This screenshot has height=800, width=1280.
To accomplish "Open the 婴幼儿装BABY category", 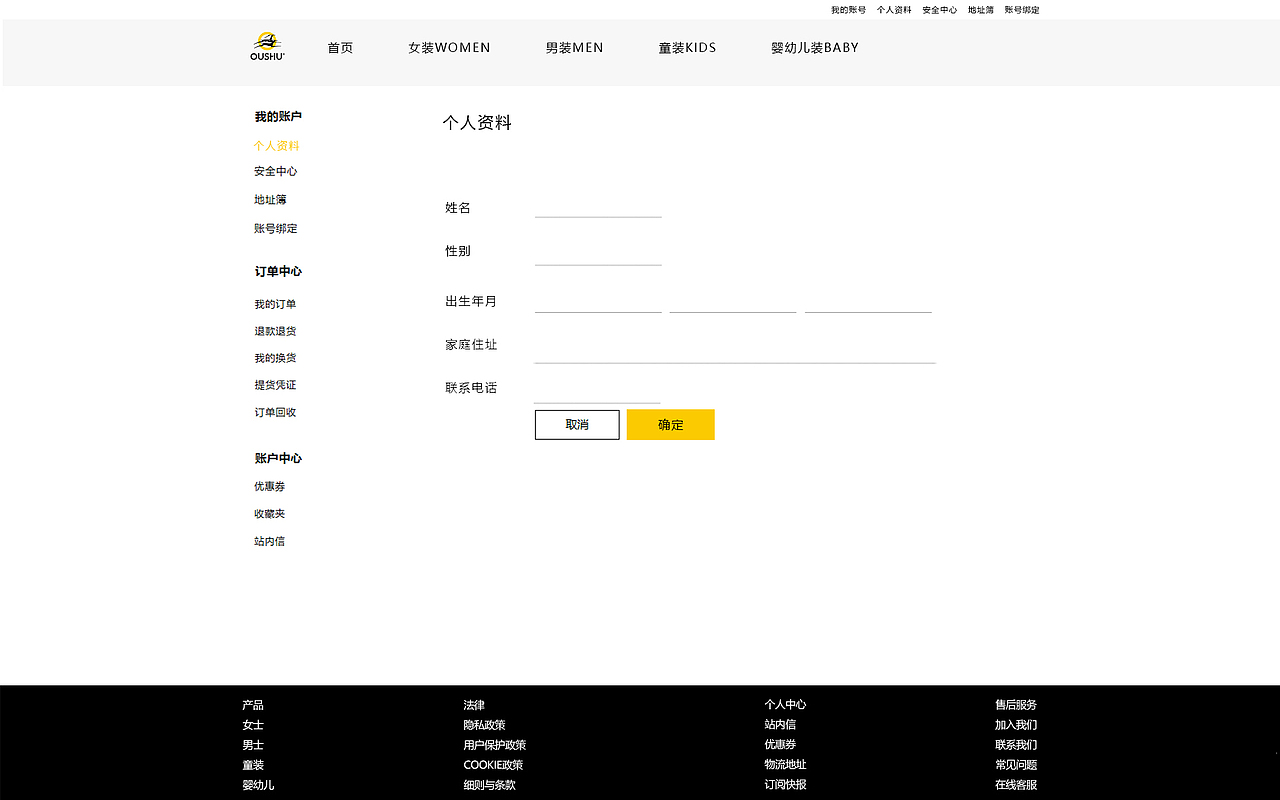I will click(x=815, y=47).
